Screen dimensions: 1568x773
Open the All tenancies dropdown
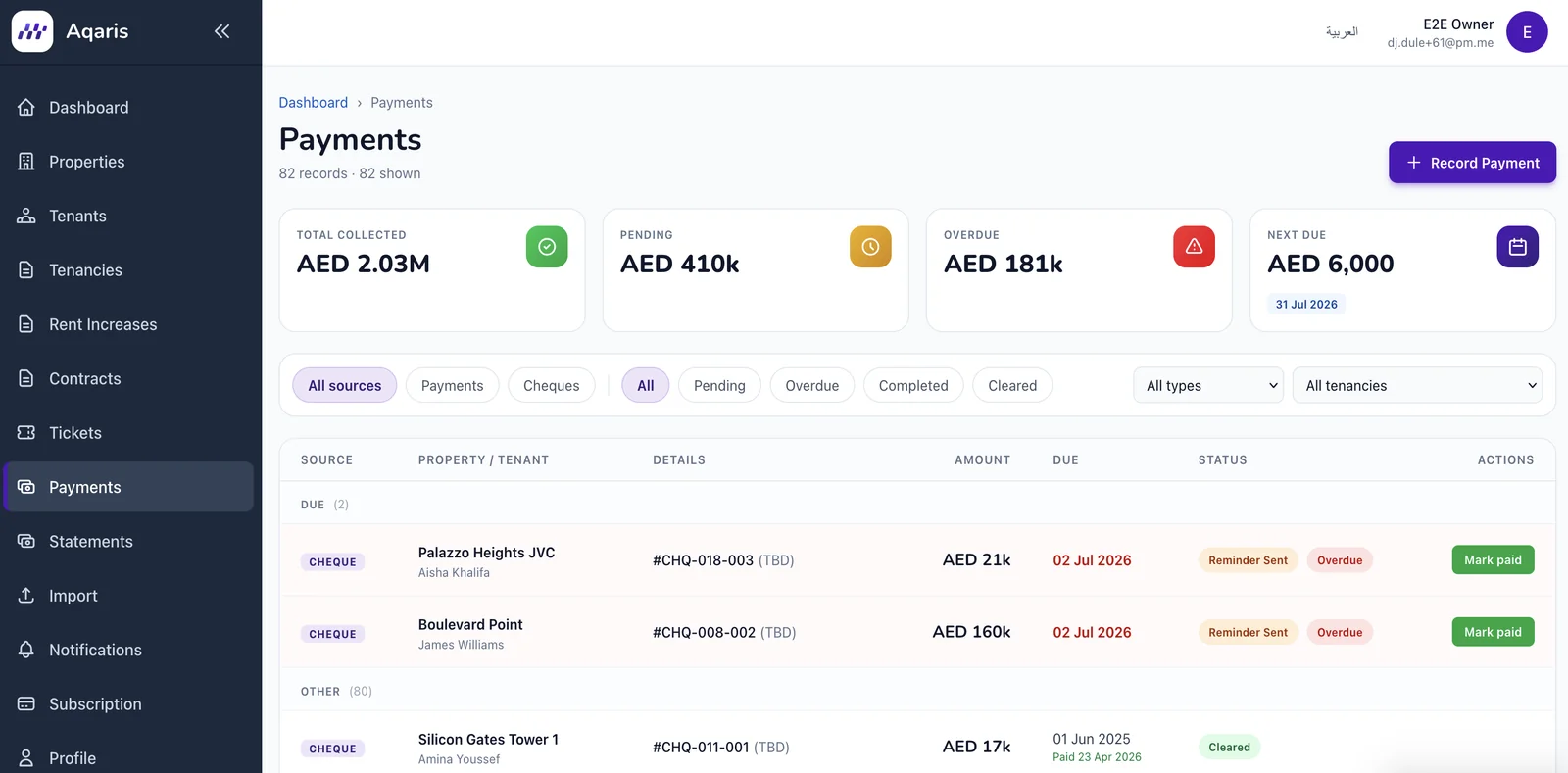coord(1417,385)
